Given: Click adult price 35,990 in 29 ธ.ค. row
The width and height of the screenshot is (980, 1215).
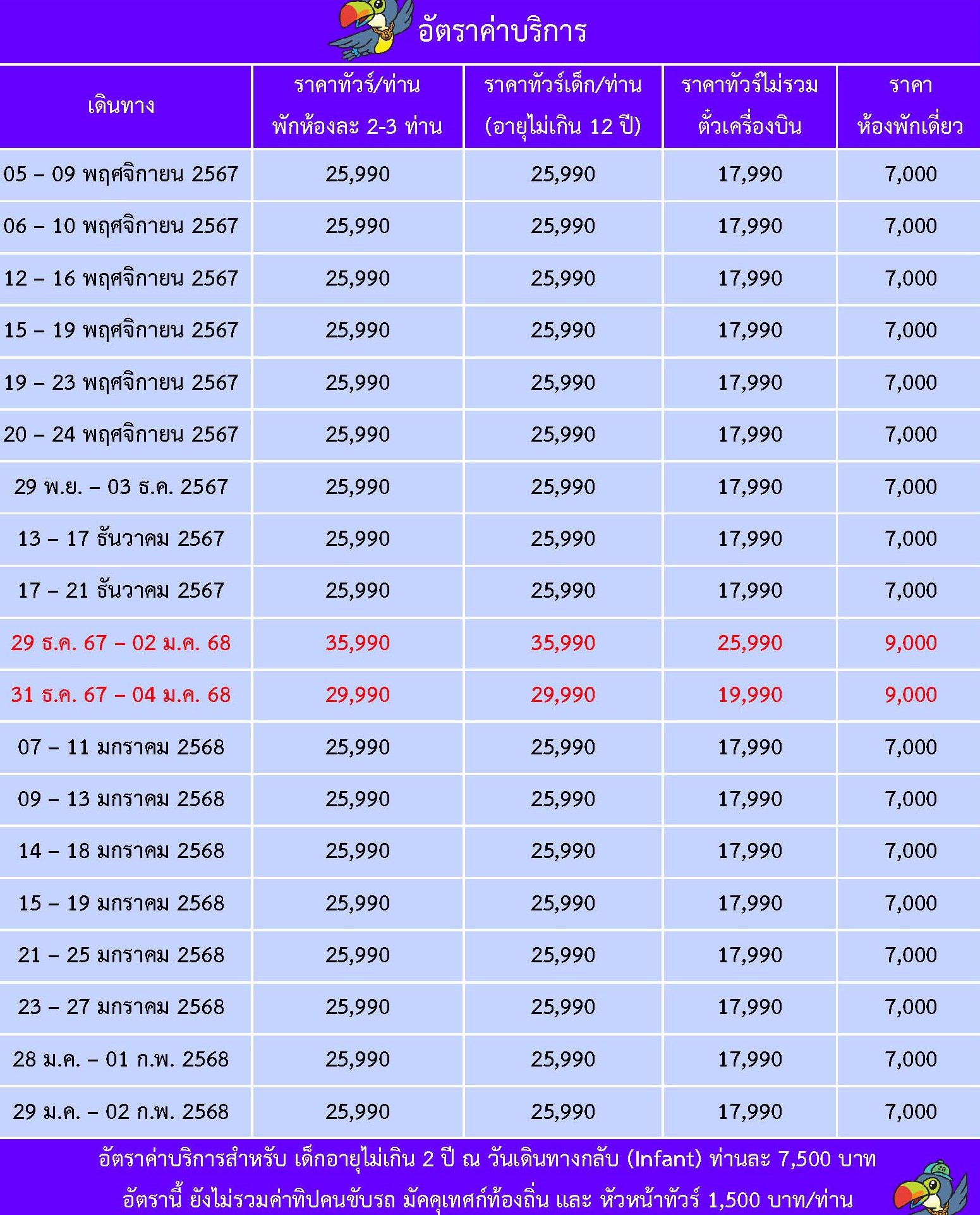Looking at the screenshot, I should point(358,643).
